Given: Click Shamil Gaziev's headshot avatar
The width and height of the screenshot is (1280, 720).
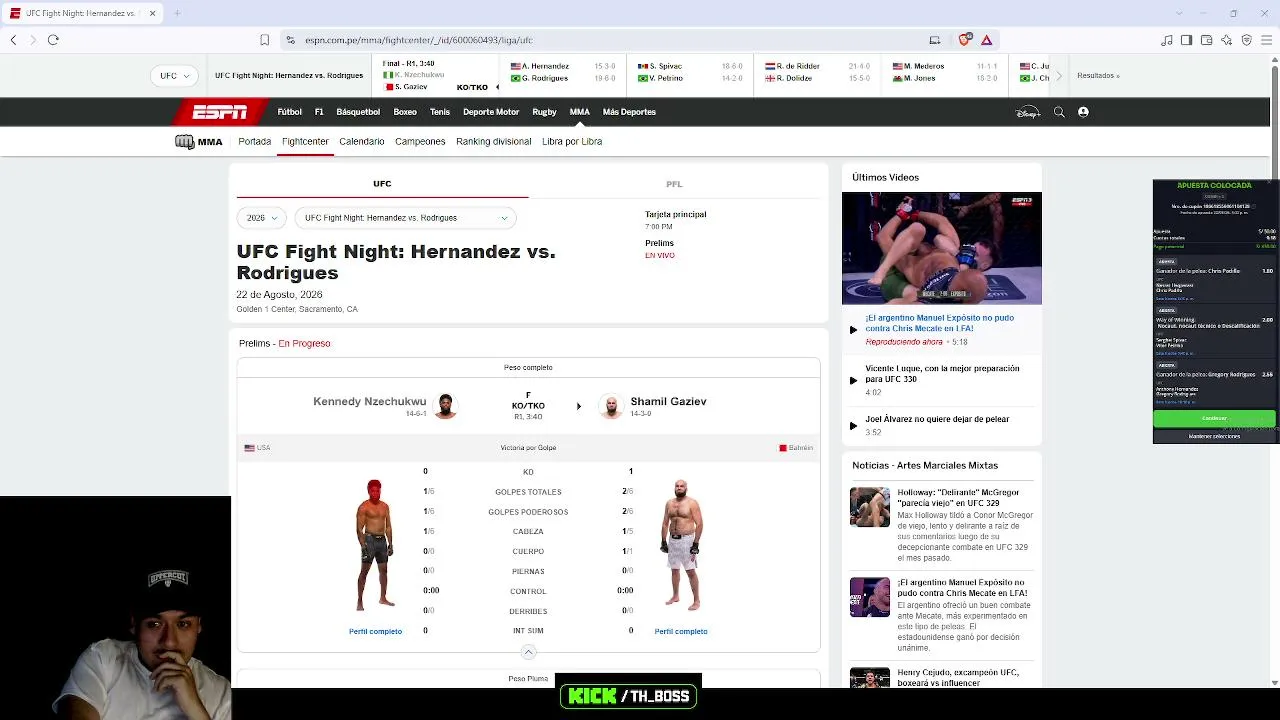Looking at the screenshot, I should [611, 405].
